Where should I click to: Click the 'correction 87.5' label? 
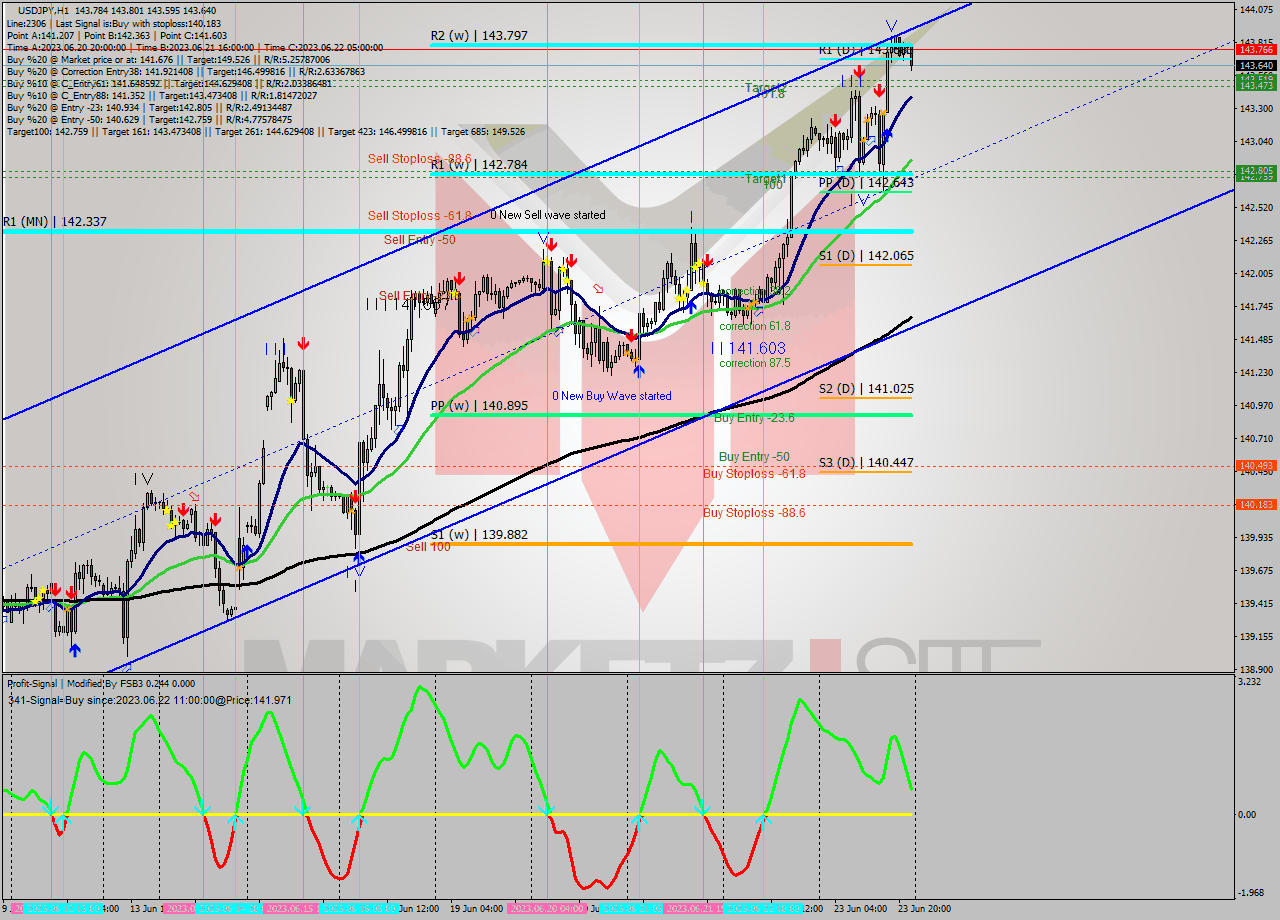click(x=755, y=363)
